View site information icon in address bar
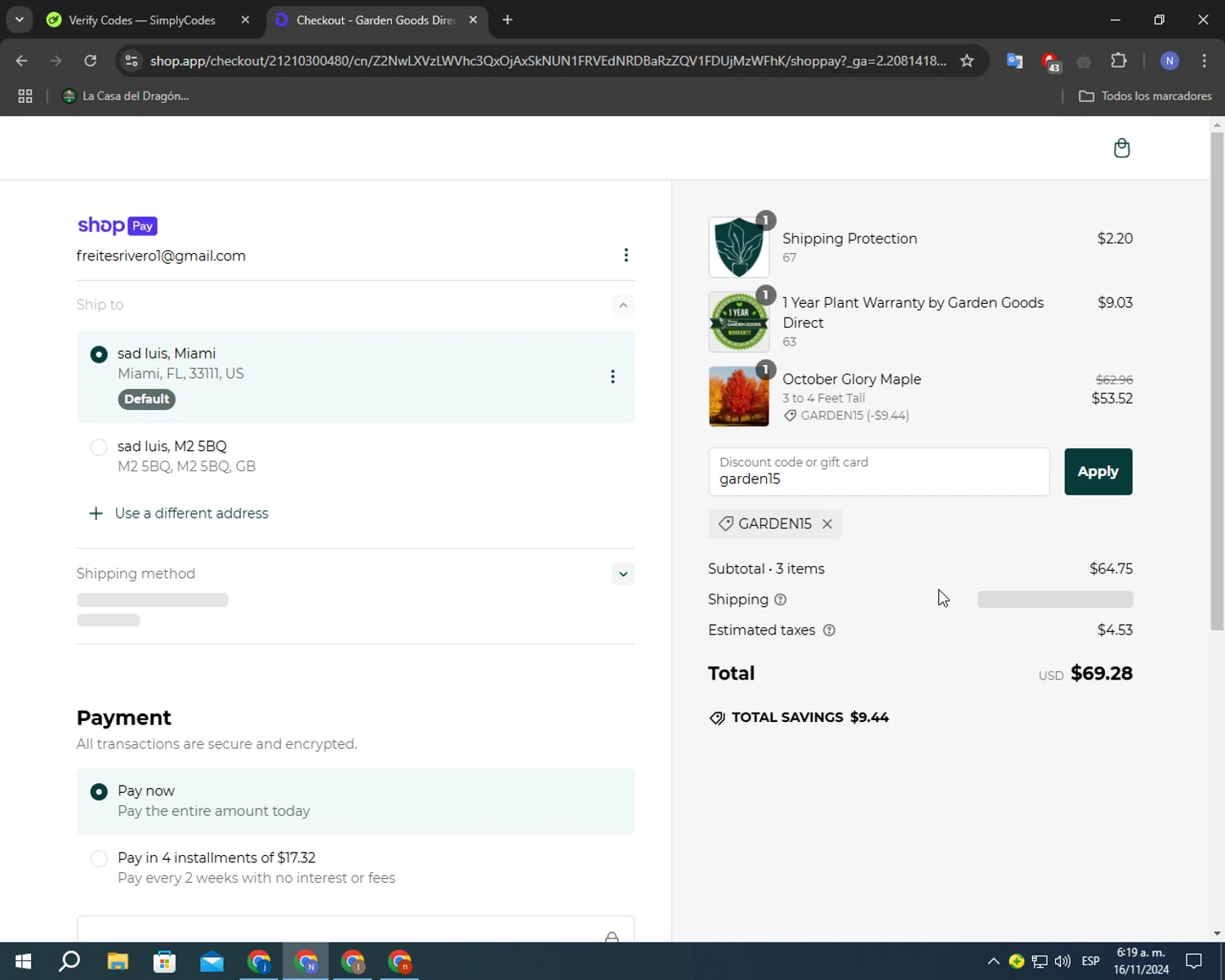Screen dimensions: 1225x980 (131, 60)
